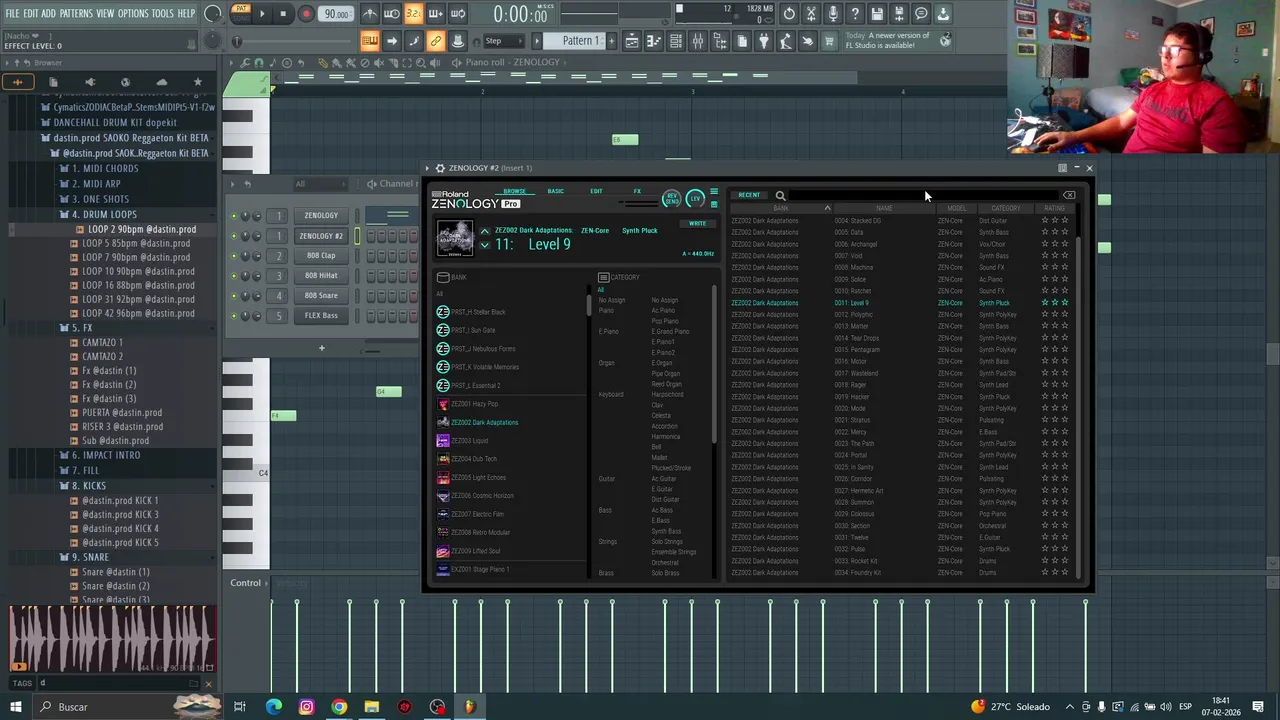Viewport: 1280px width, 720px height.
Task: Switch to ZENOLOGY BASIC tab
Action: (555, 191)
